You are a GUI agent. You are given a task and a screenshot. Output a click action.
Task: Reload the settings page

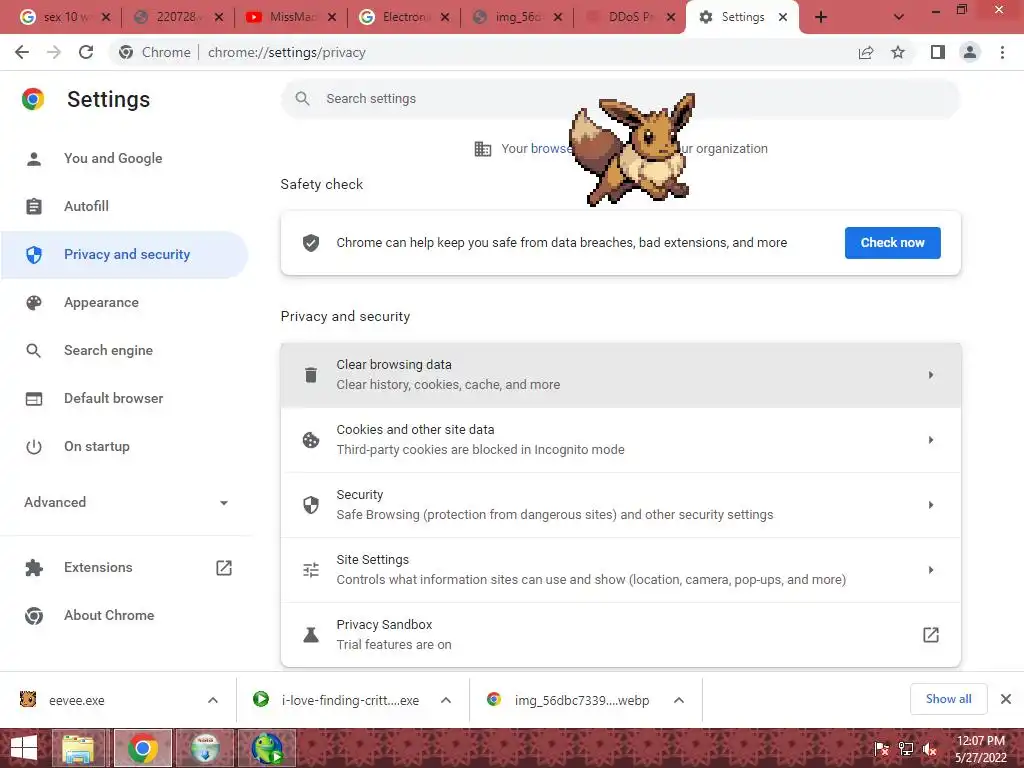point(86,52)
